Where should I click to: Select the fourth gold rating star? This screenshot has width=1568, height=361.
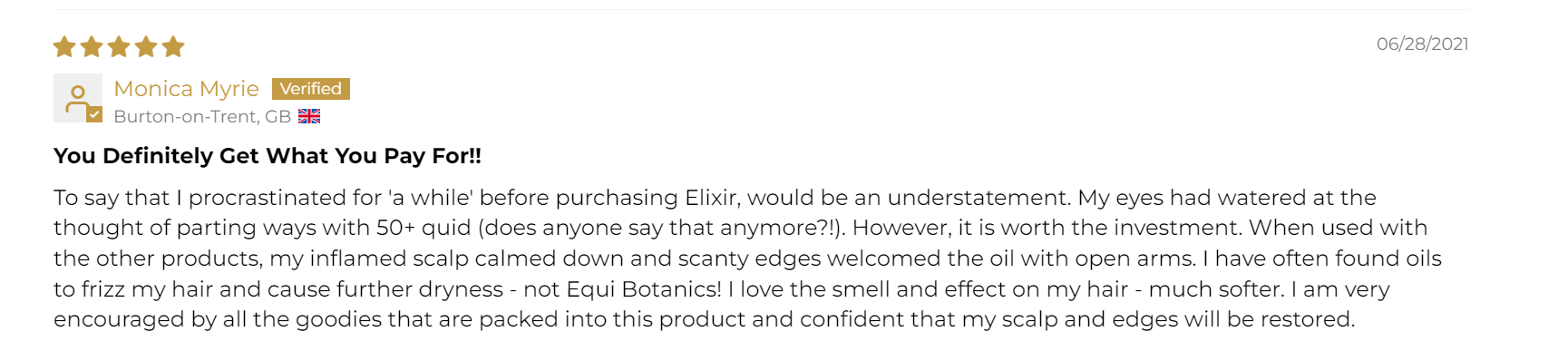tap(146, 46)
